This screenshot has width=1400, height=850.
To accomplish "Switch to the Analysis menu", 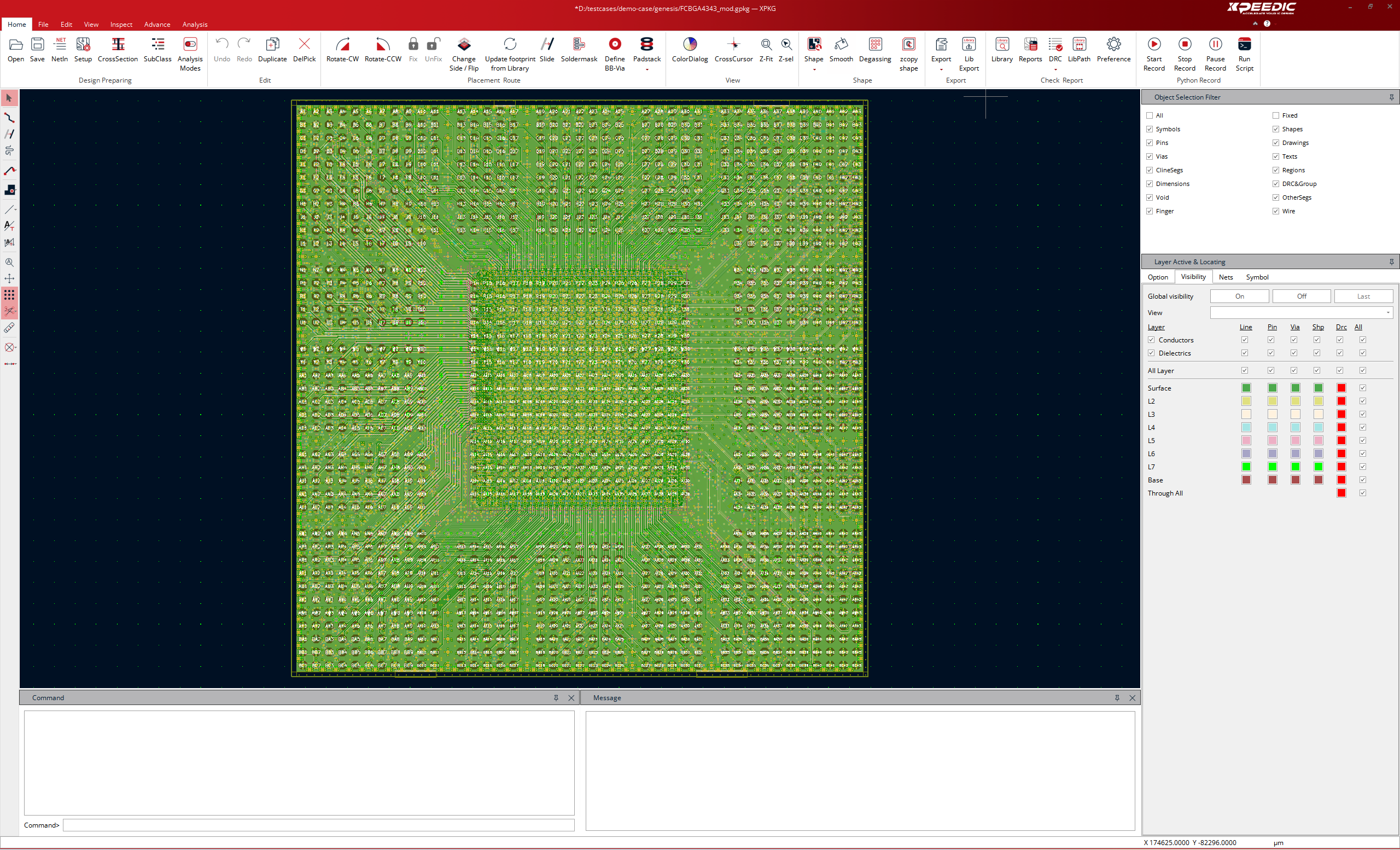I will click(x=195, y=25).
